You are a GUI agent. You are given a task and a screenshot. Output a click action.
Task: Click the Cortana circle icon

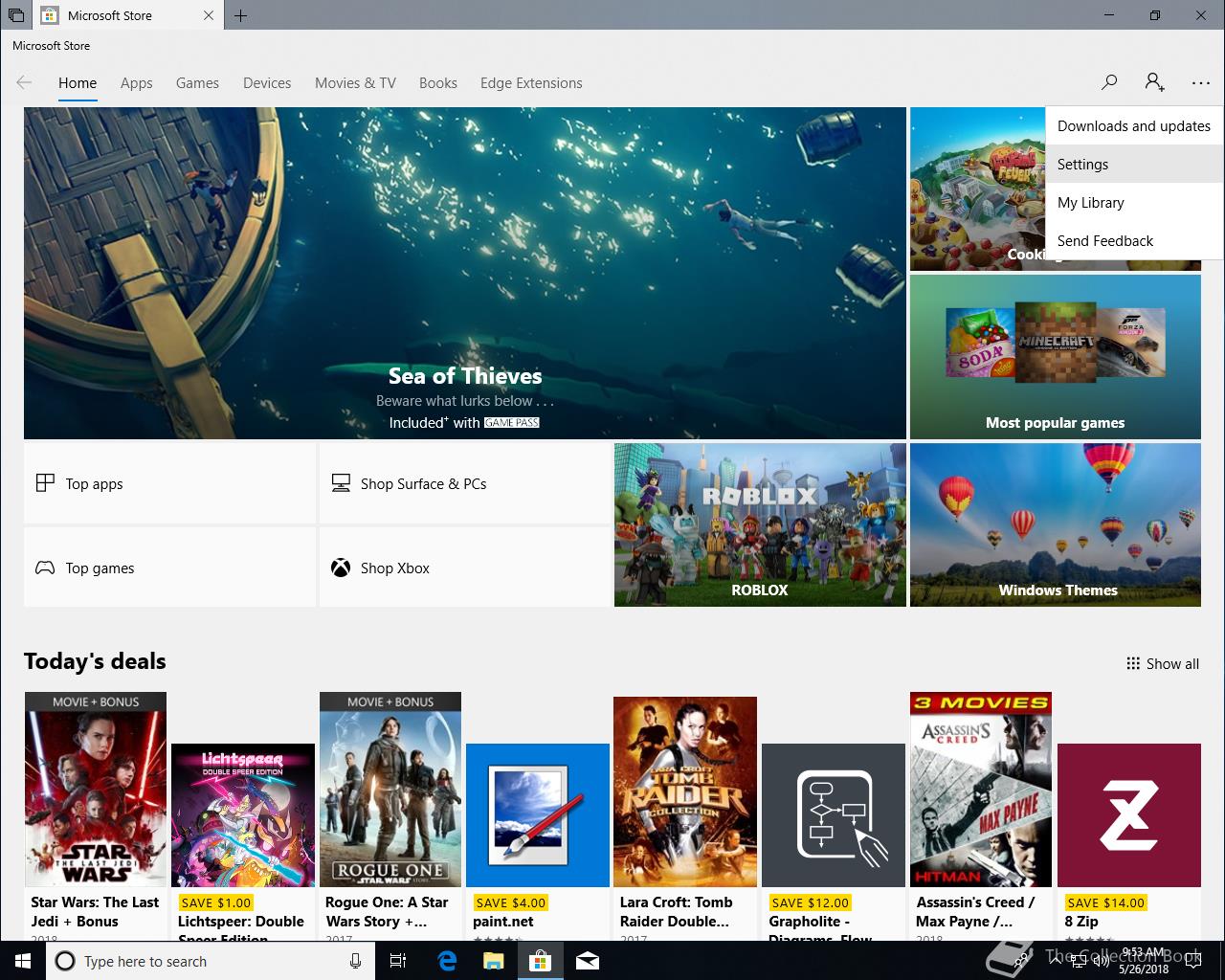pos(65,961)
